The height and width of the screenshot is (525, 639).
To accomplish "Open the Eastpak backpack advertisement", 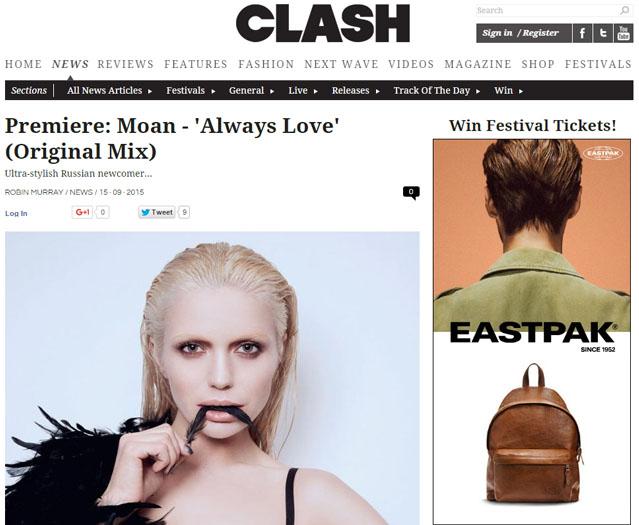I will pos(532,331).
